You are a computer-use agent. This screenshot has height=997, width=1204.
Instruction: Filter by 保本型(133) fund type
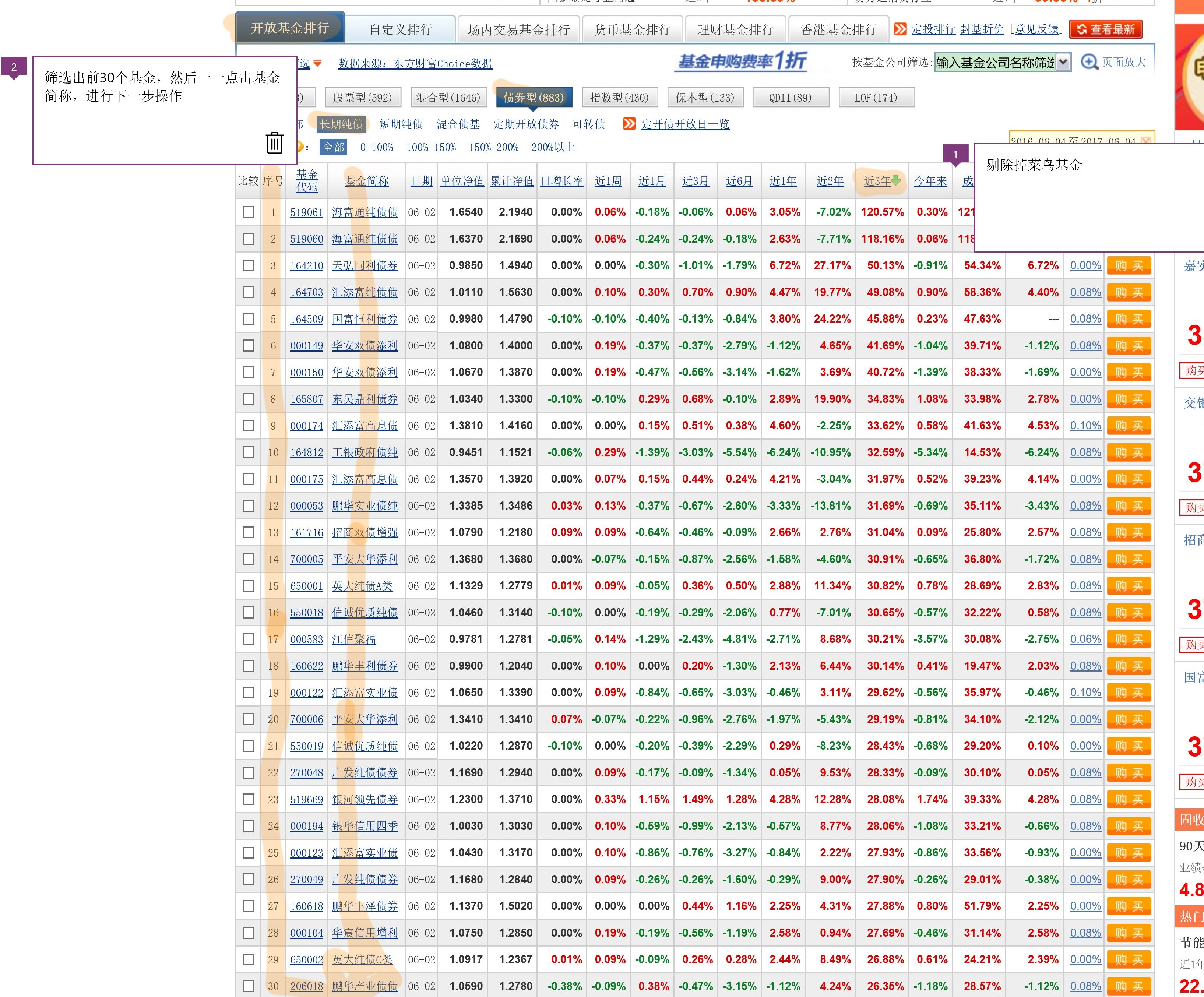tap(705, 98)
